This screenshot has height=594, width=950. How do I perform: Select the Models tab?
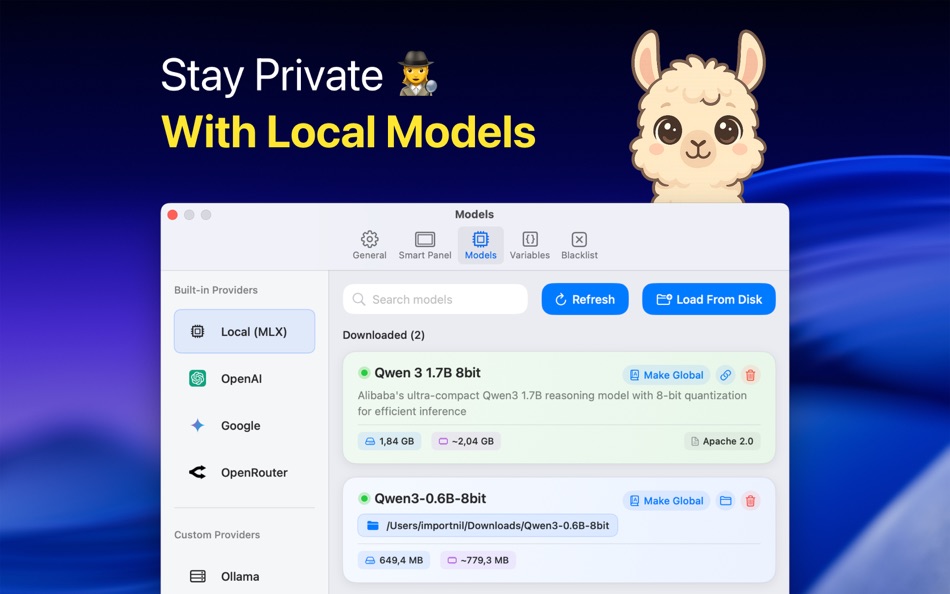480,245
